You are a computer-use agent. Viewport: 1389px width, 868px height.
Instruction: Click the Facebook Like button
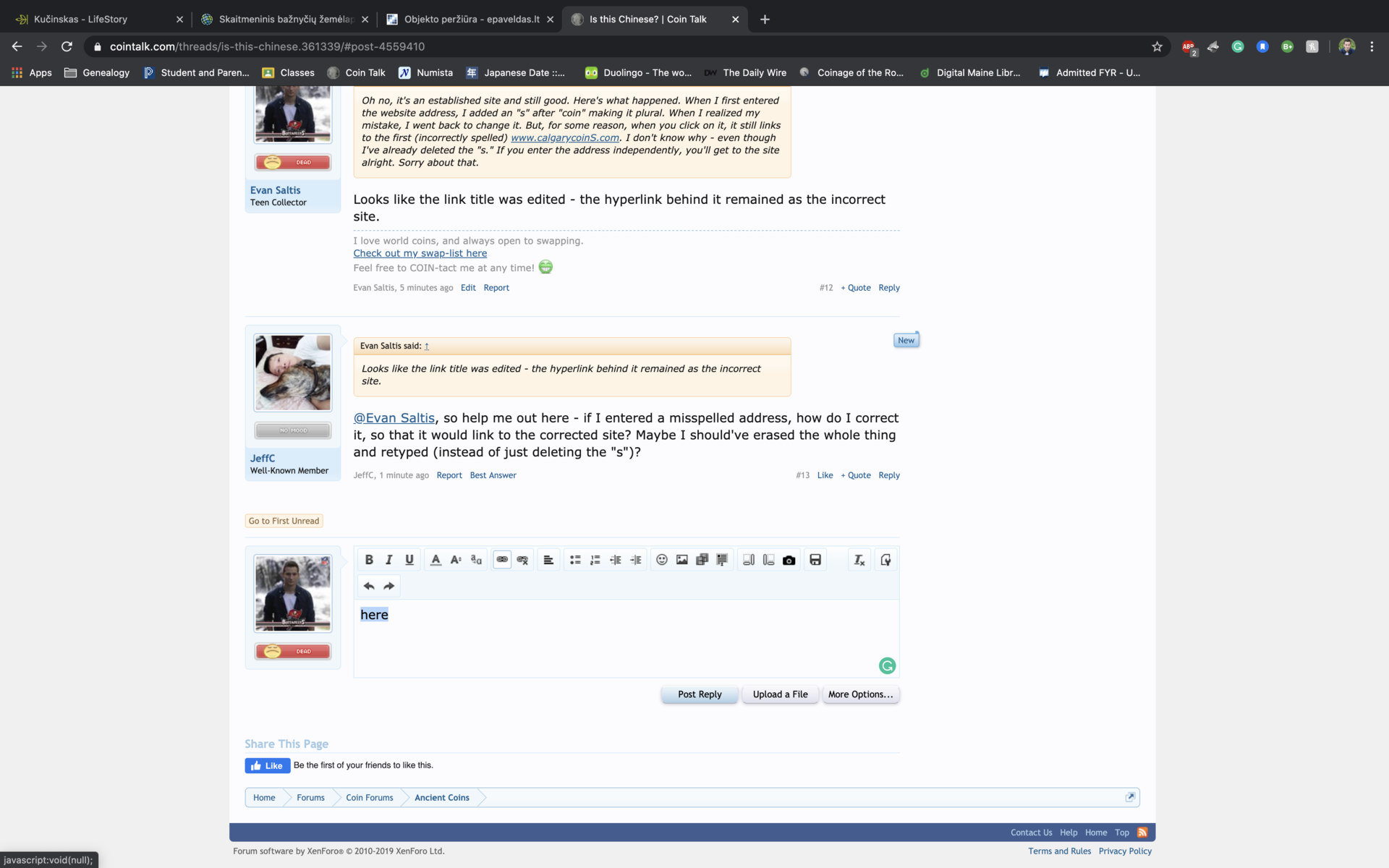click(267, 766)
